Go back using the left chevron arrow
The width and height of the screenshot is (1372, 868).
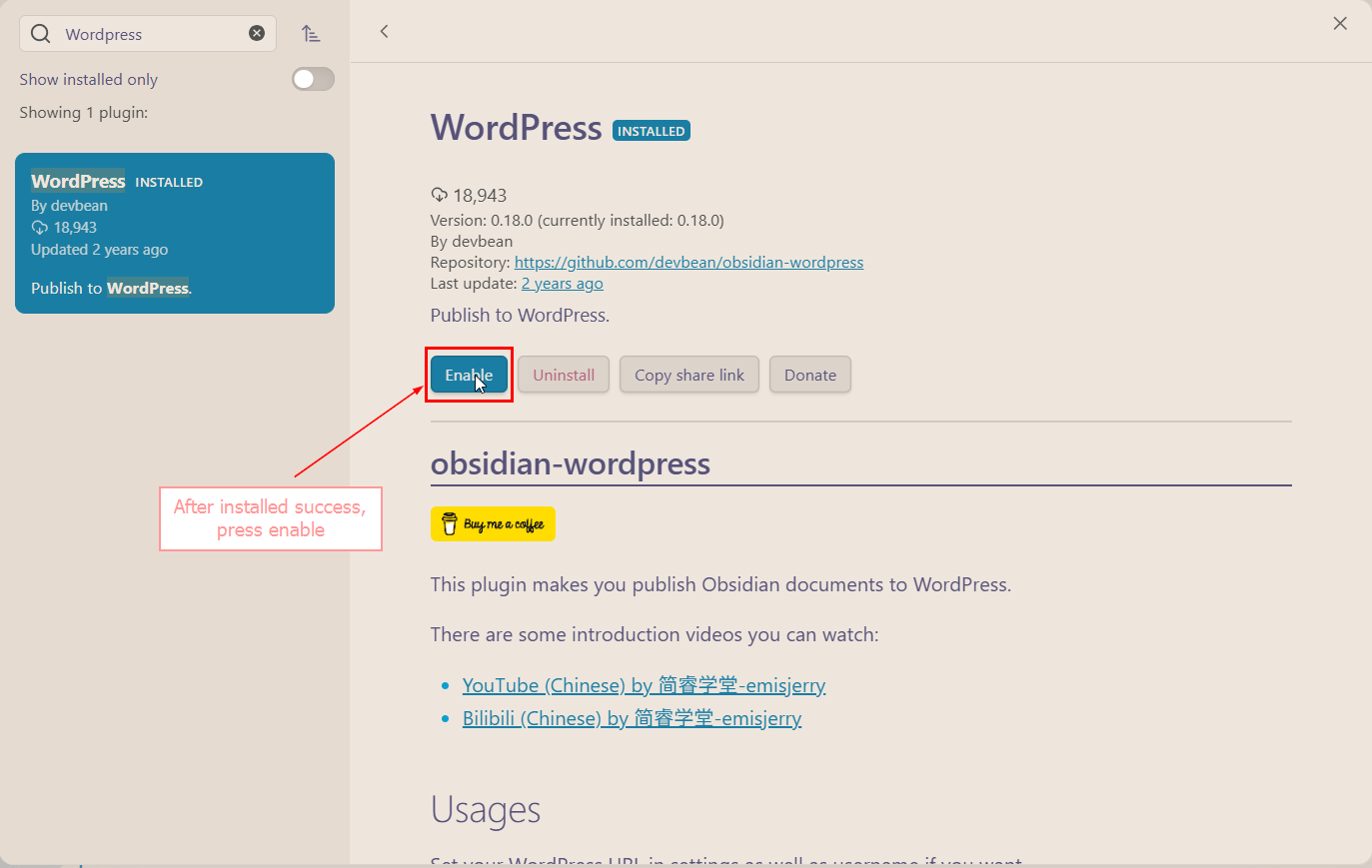[x=385, y=31]
